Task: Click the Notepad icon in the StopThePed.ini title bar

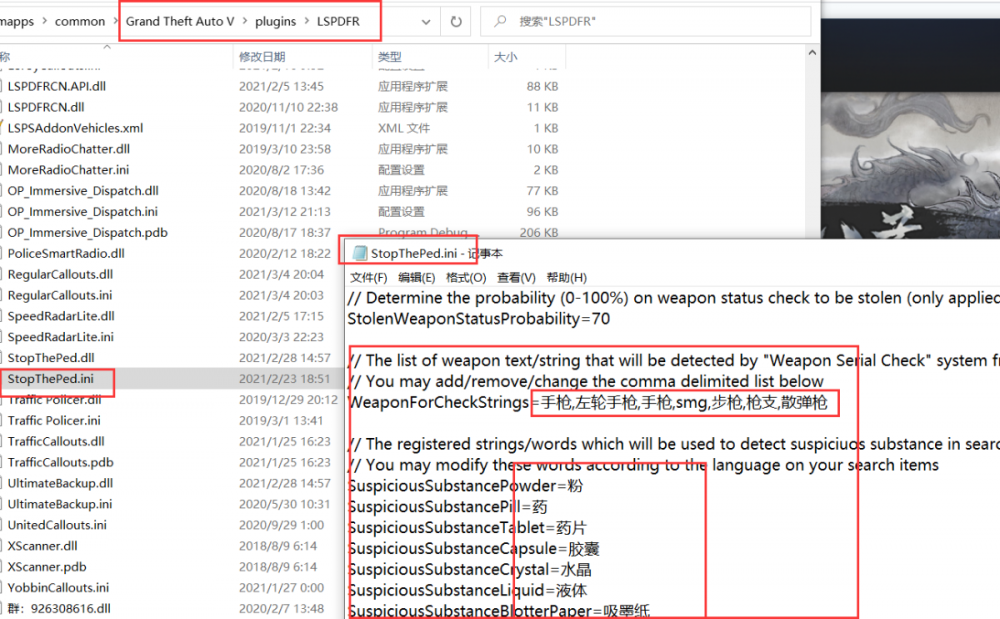Action: tap(360, 253)
